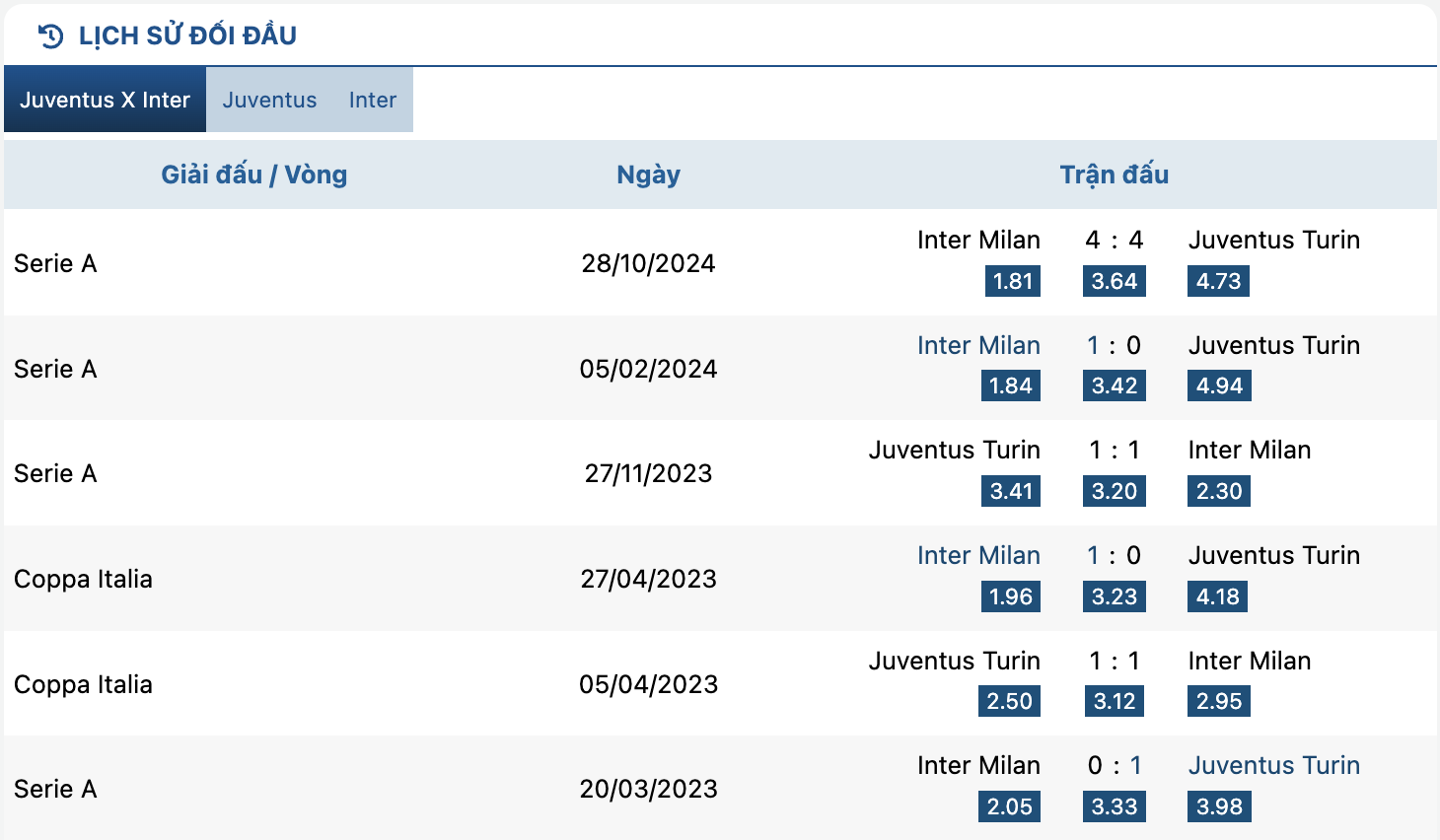Click the Trận đấu column header
The image size is (1440, 840).
point(1115,175)
